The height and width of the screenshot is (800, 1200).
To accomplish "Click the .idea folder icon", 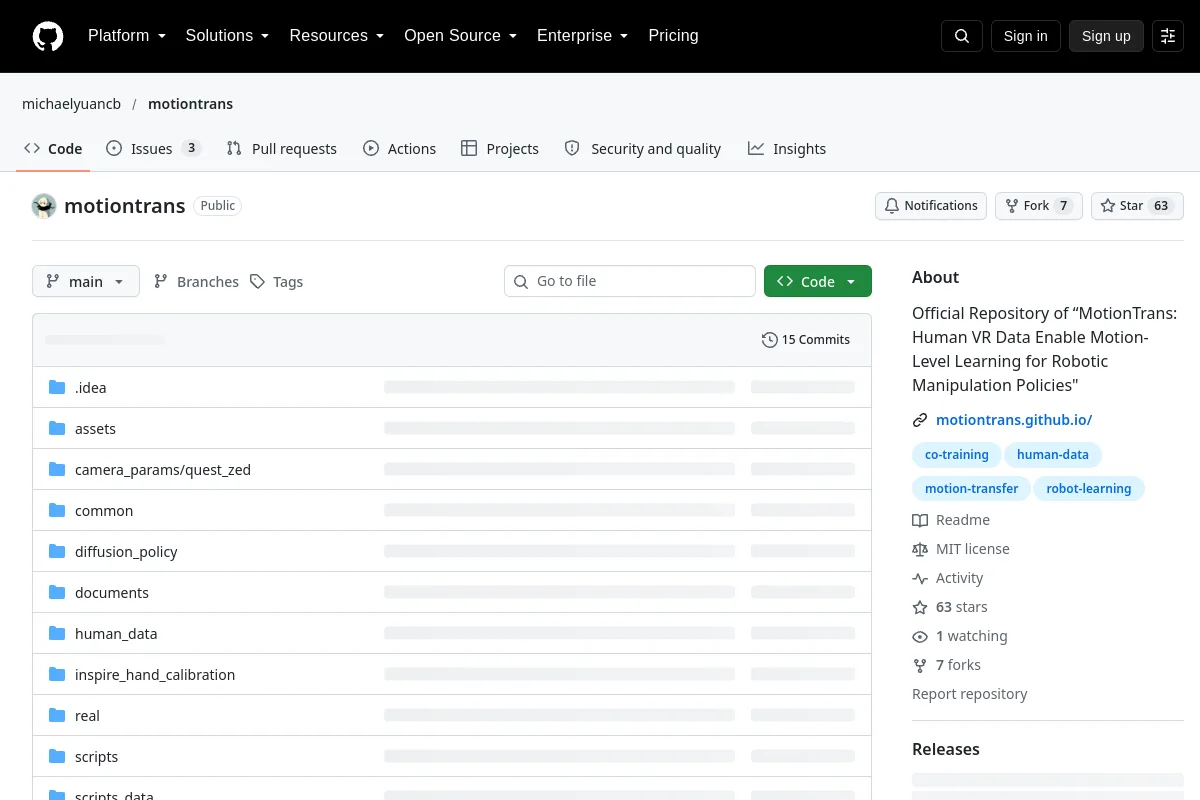I will pos(57,388).
